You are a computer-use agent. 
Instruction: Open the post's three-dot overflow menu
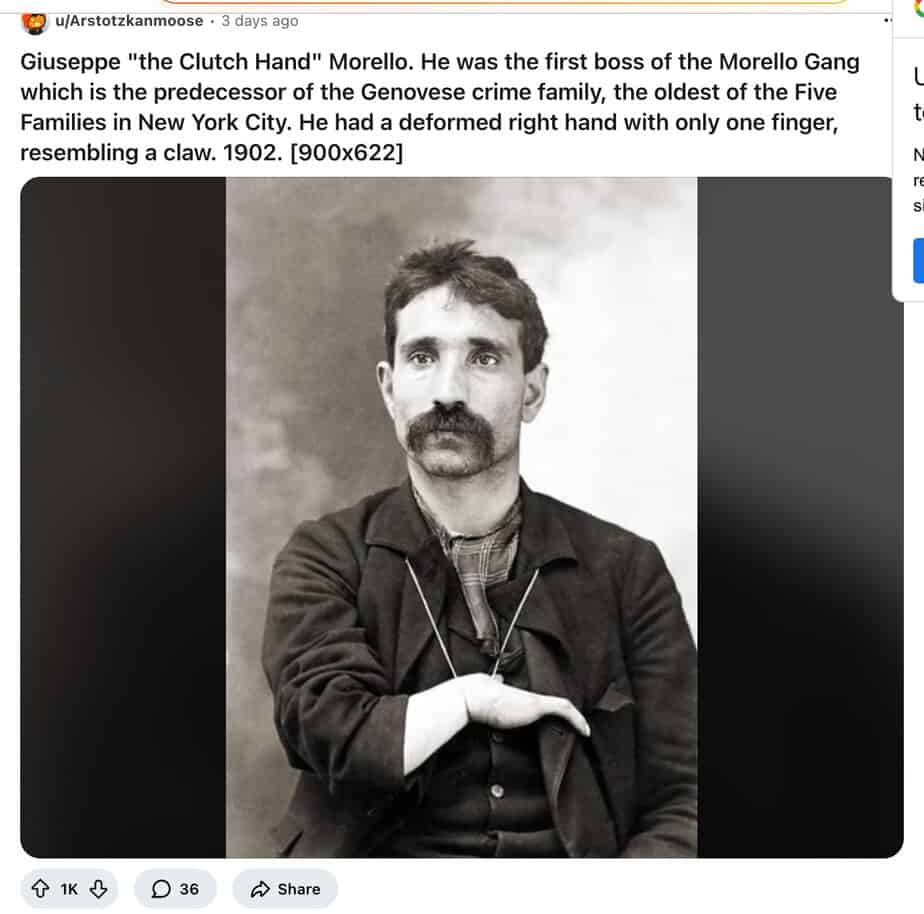887,21
